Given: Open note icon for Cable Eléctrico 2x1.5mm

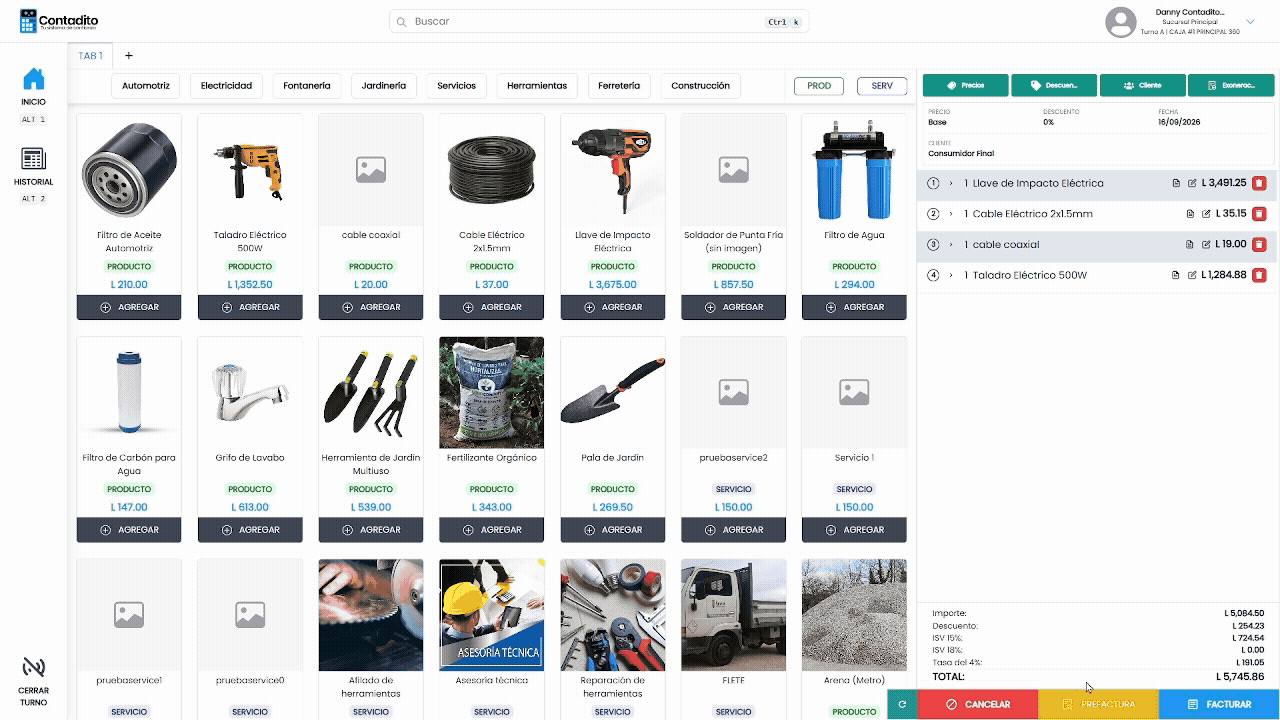Looking at the screenshot, I should tap(1189, 214).
